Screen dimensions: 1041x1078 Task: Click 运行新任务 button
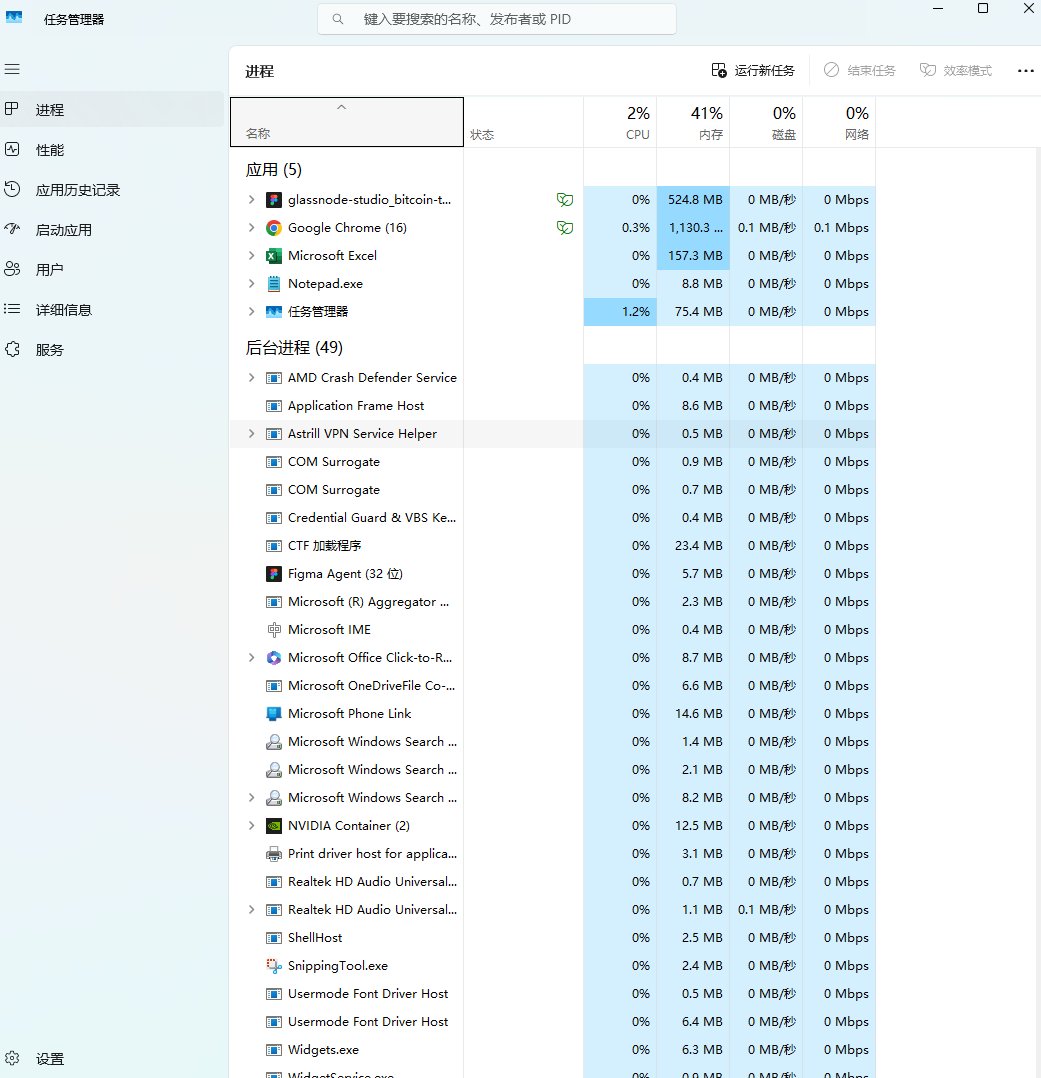753,71
